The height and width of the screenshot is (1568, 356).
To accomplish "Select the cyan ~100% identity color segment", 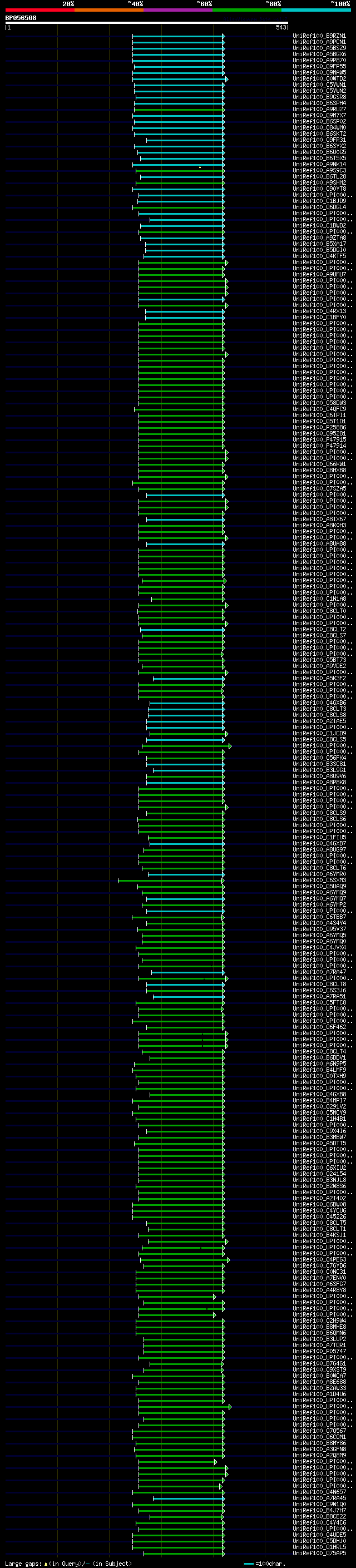I will pos(317,10).
